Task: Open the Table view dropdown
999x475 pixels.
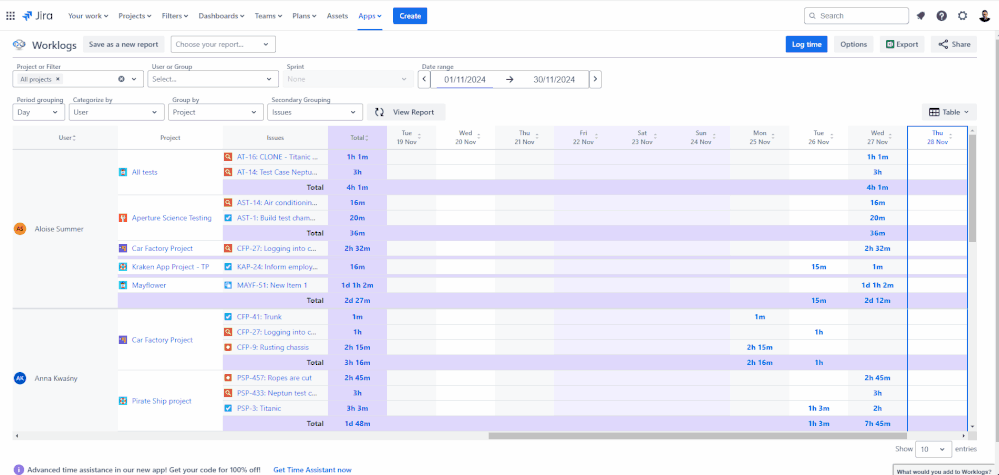Action: [949, 112]
